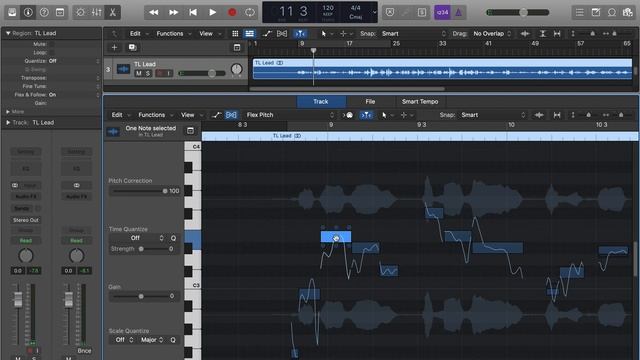The height and width of the screenshot is (360, 640).
Task: Click the Add Track plus button
Action: (x=114, y=47)
